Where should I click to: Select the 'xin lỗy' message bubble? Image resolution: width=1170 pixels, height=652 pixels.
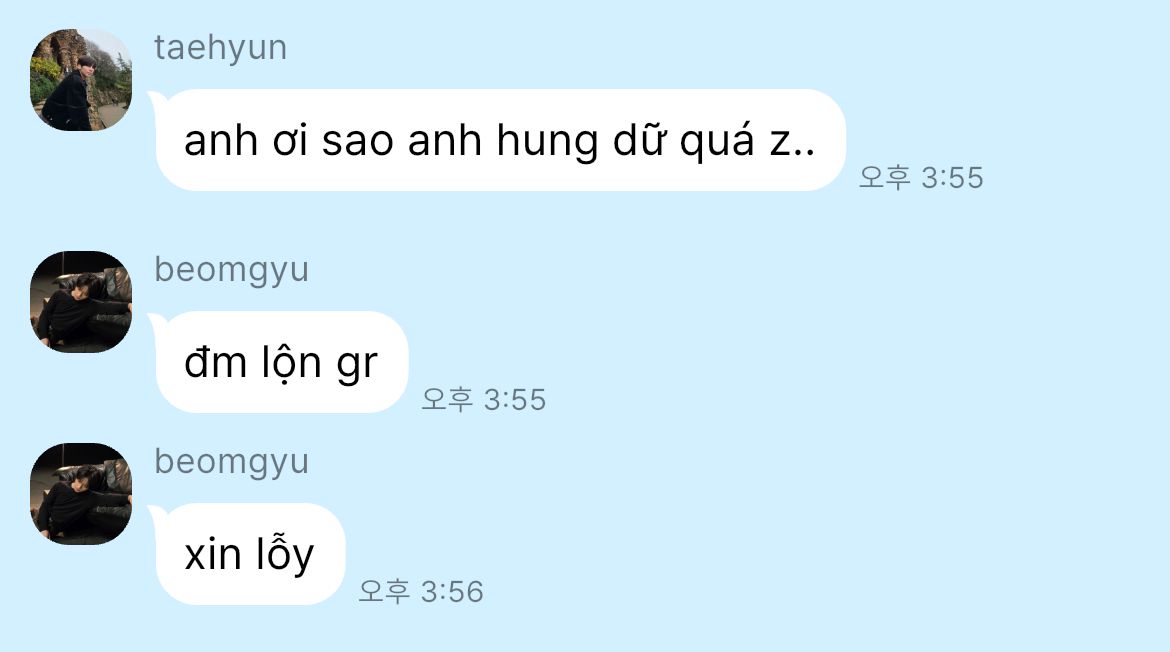click(x=250, y=554)
